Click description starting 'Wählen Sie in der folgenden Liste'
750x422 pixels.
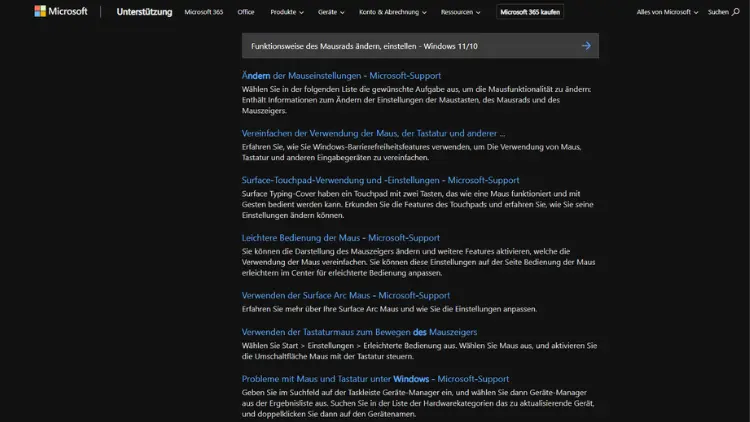[x=416, y=100]
